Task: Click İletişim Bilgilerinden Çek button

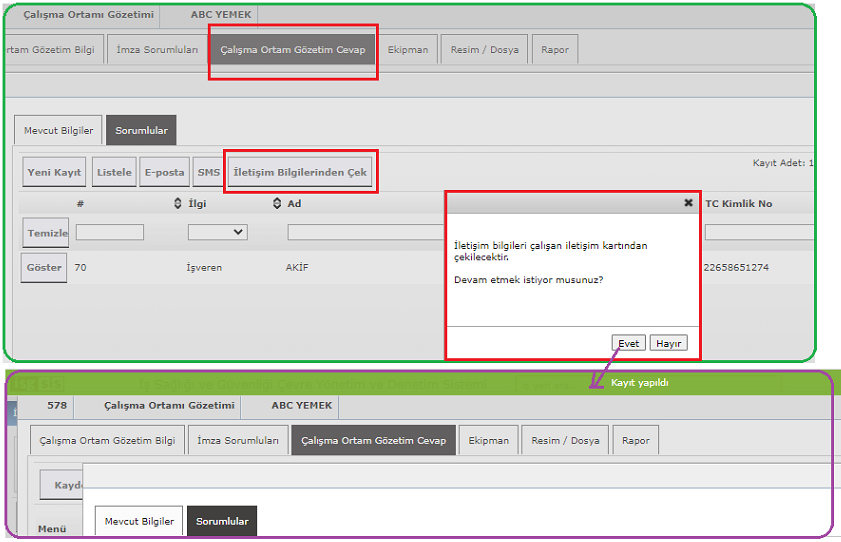Action: tap(300, 172)
